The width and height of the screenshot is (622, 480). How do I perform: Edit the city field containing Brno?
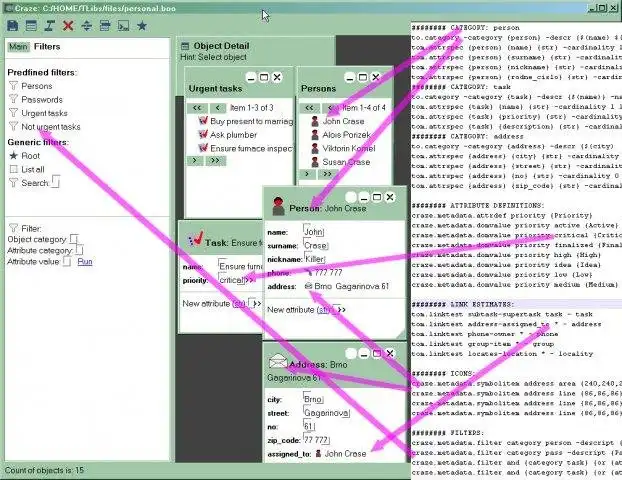point(313,398)
